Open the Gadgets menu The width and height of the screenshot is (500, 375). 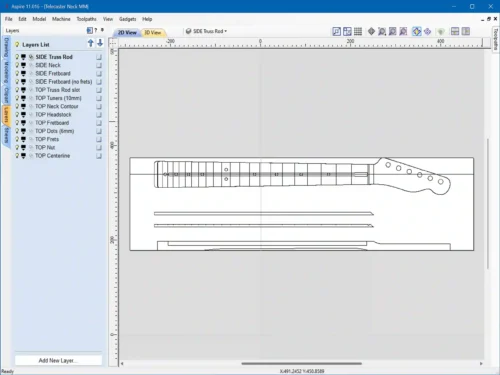(x=128, y=19)
